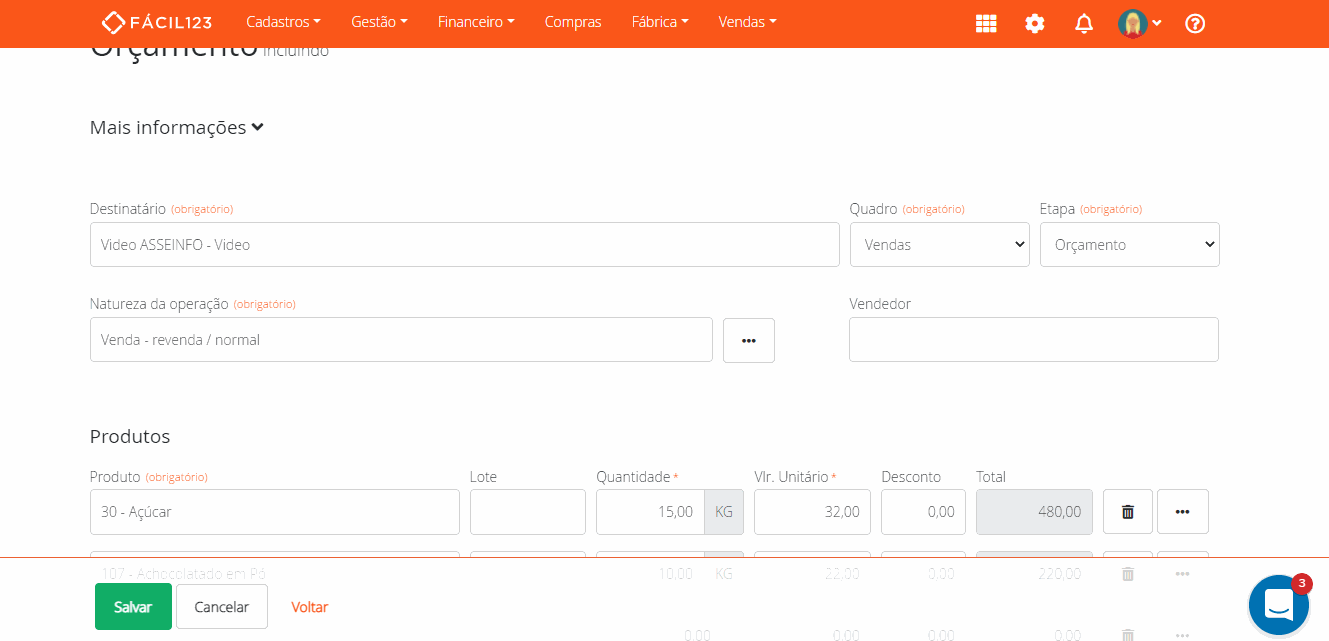The height and width of the screenshot is (641, 1329).
Task: Open the Etapa dropdown
Action: point(1129,245)
